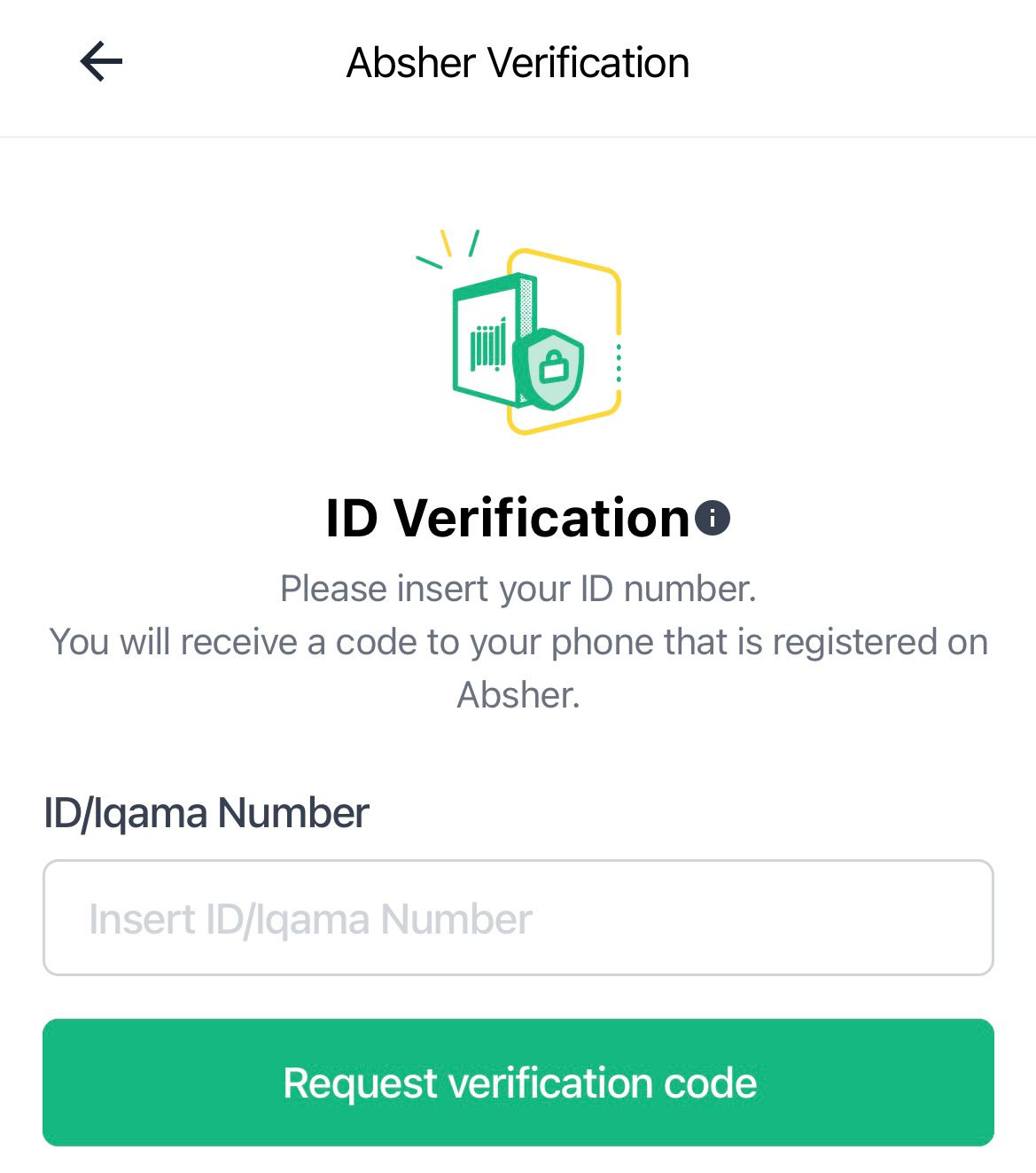This screenshot has height=1173, width=1036.
Task: Focus the Insert ID/Iqama Number field
Action: tap(518, 918)
